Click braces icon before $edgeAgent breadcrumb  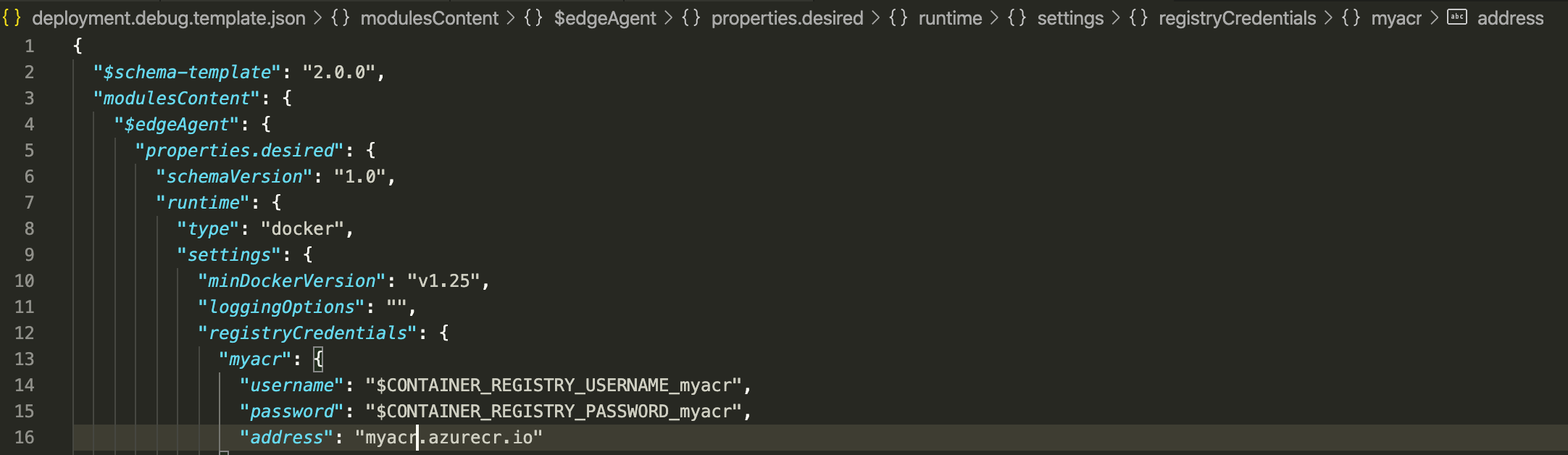tap(534, 18)
